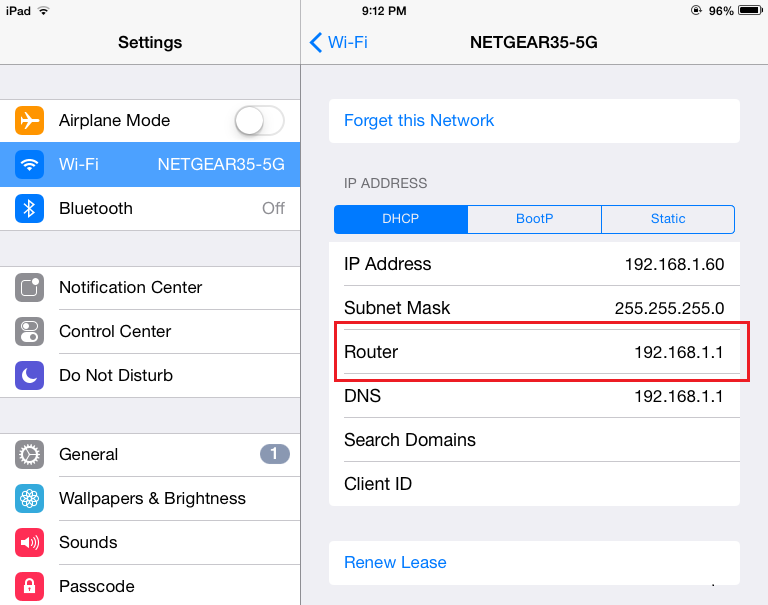Switch to the Static IP segment

coord(668,219)
